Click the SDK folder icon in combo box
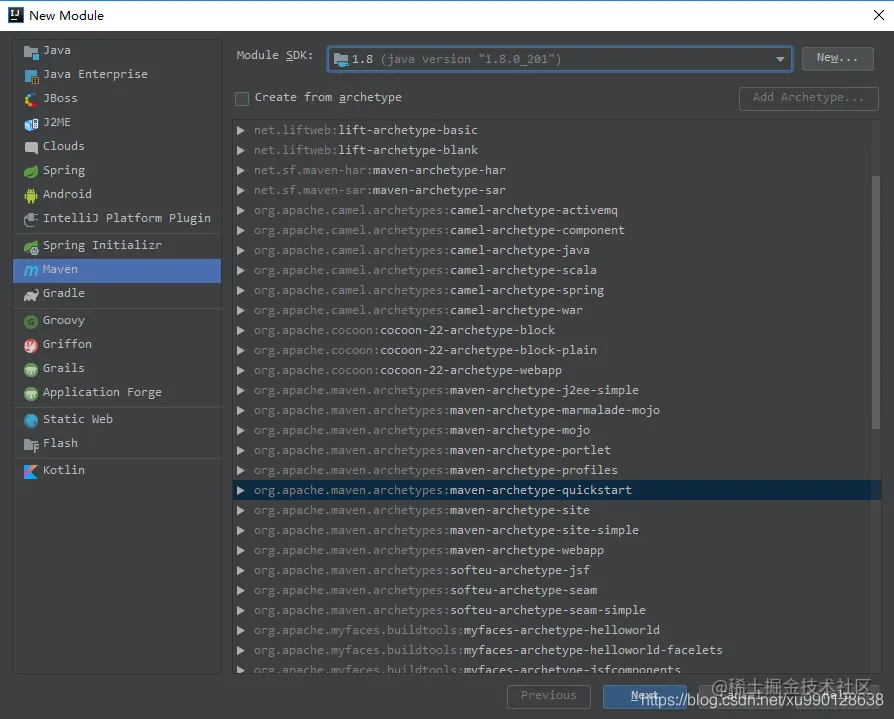894x719 pixels. point(341,59)
